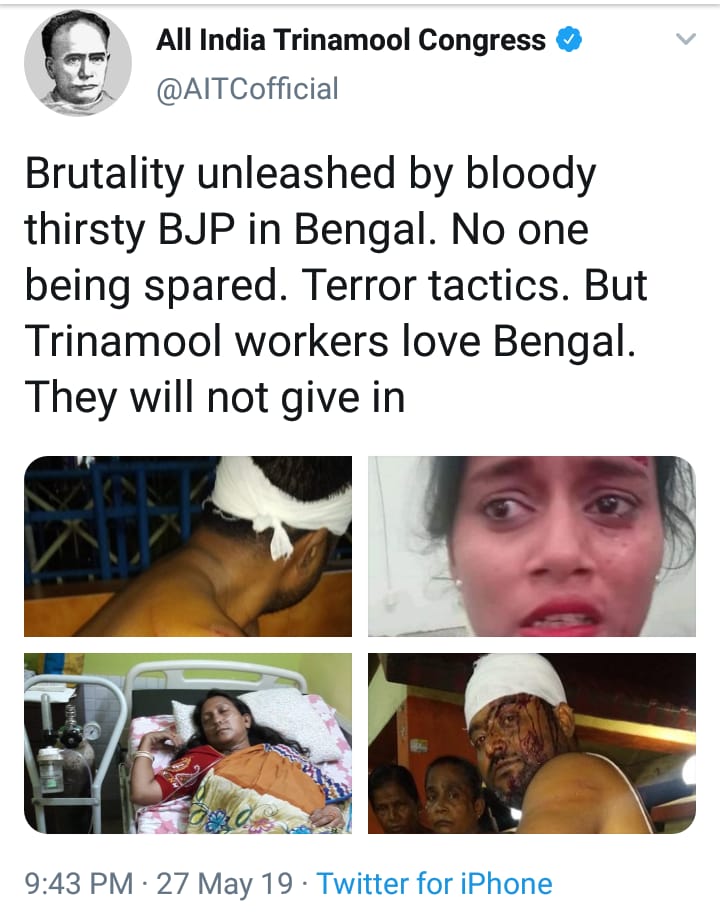View photo of bleeding man with bandage
The width and height of the screenshot is (720, 915).
532,743
